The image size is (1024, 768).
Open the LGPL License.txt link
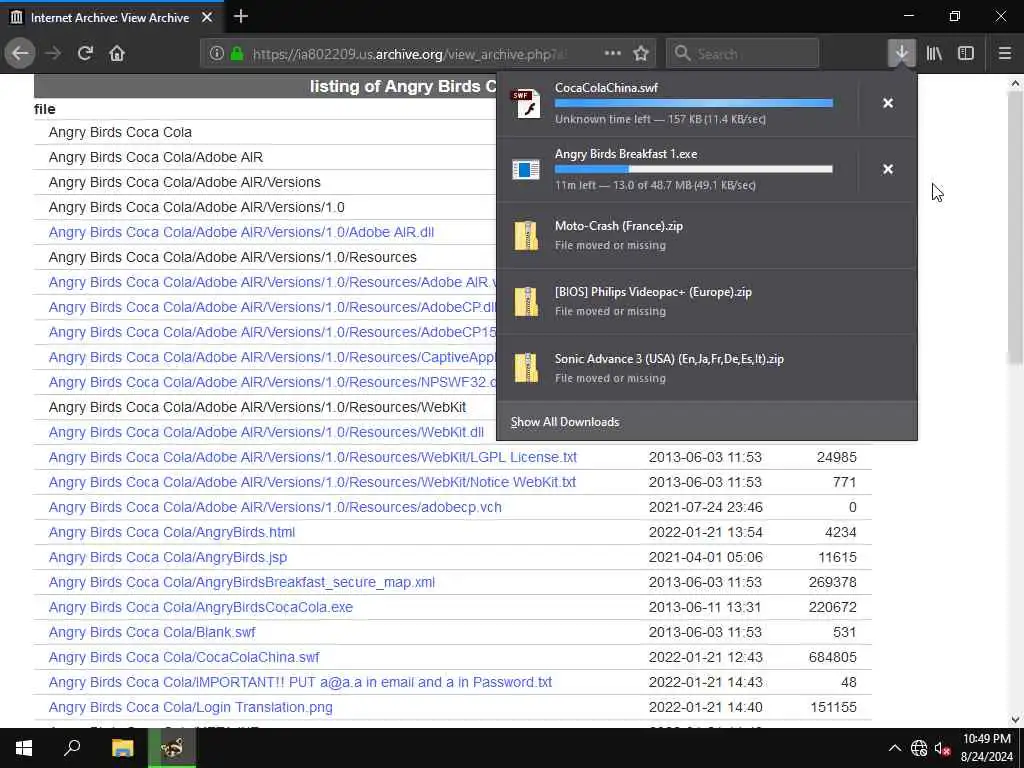312,457
